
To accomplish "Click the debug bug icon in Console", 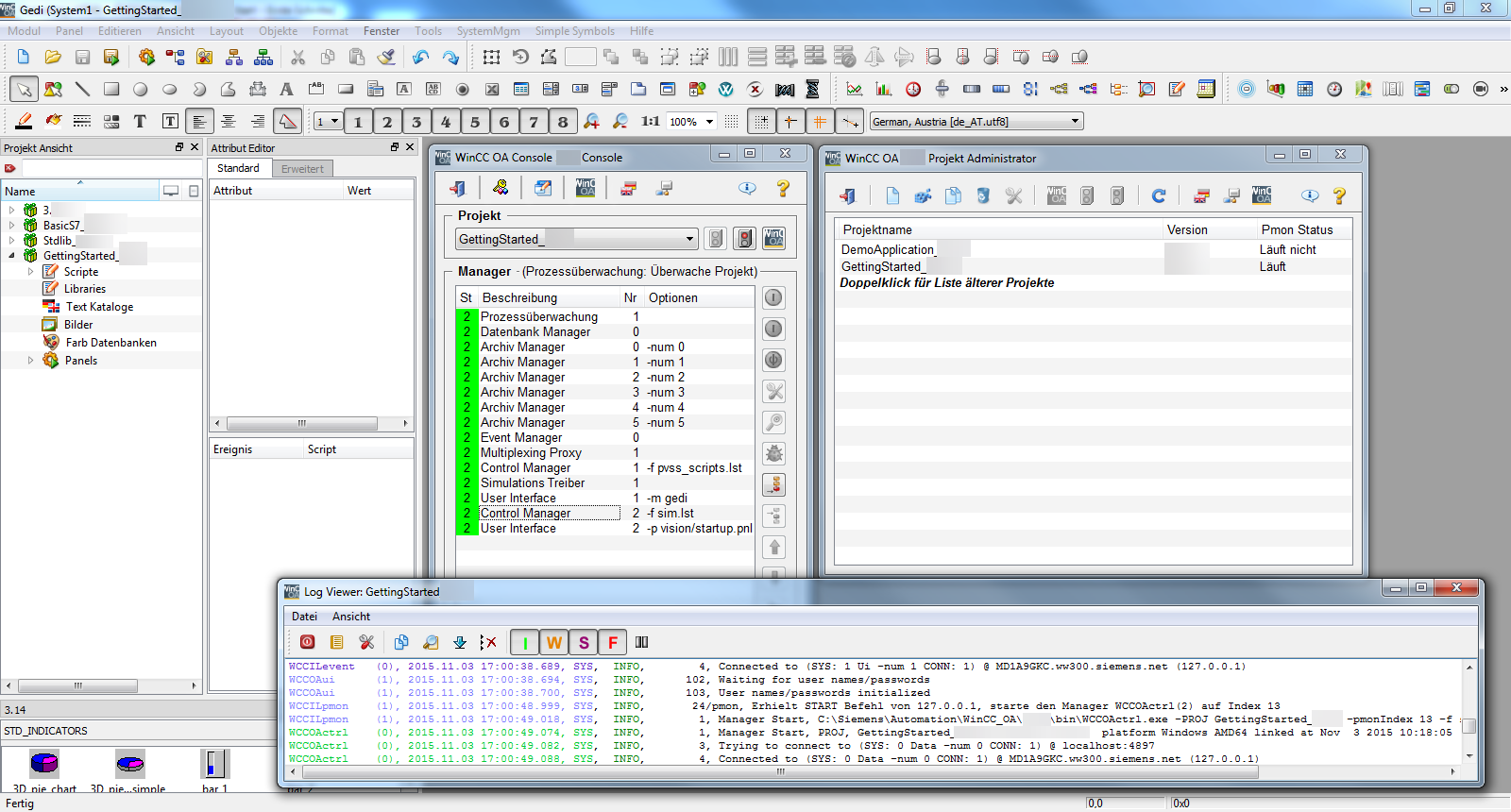I will pos(774,453).
